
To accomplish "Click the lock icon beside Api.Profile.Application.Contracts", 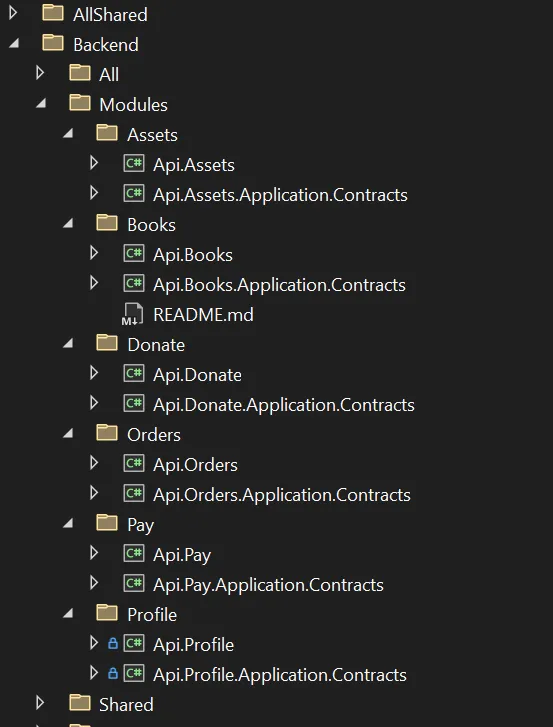I will point(113,674).
